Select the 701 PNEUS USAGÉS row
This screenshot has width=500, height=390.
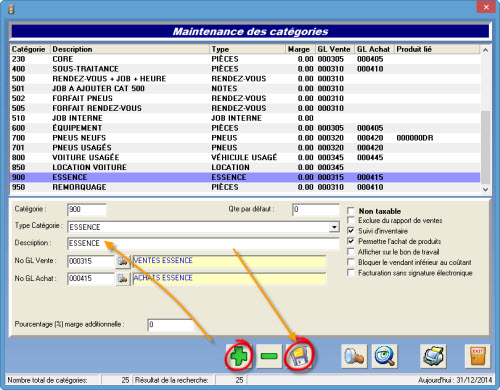pyautogui.click(x=245, y=148)
